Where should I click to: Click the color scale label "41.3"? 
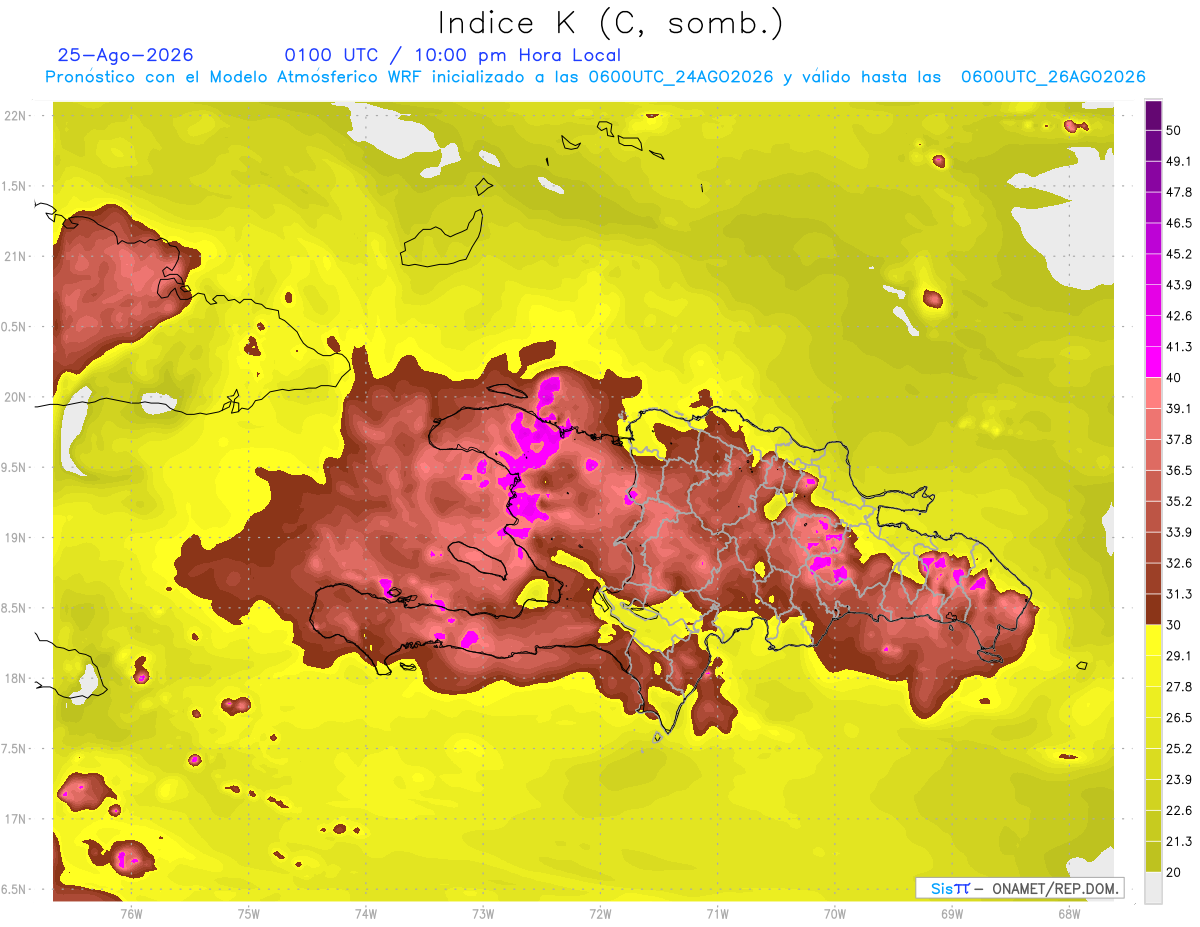click(1179, 347)
